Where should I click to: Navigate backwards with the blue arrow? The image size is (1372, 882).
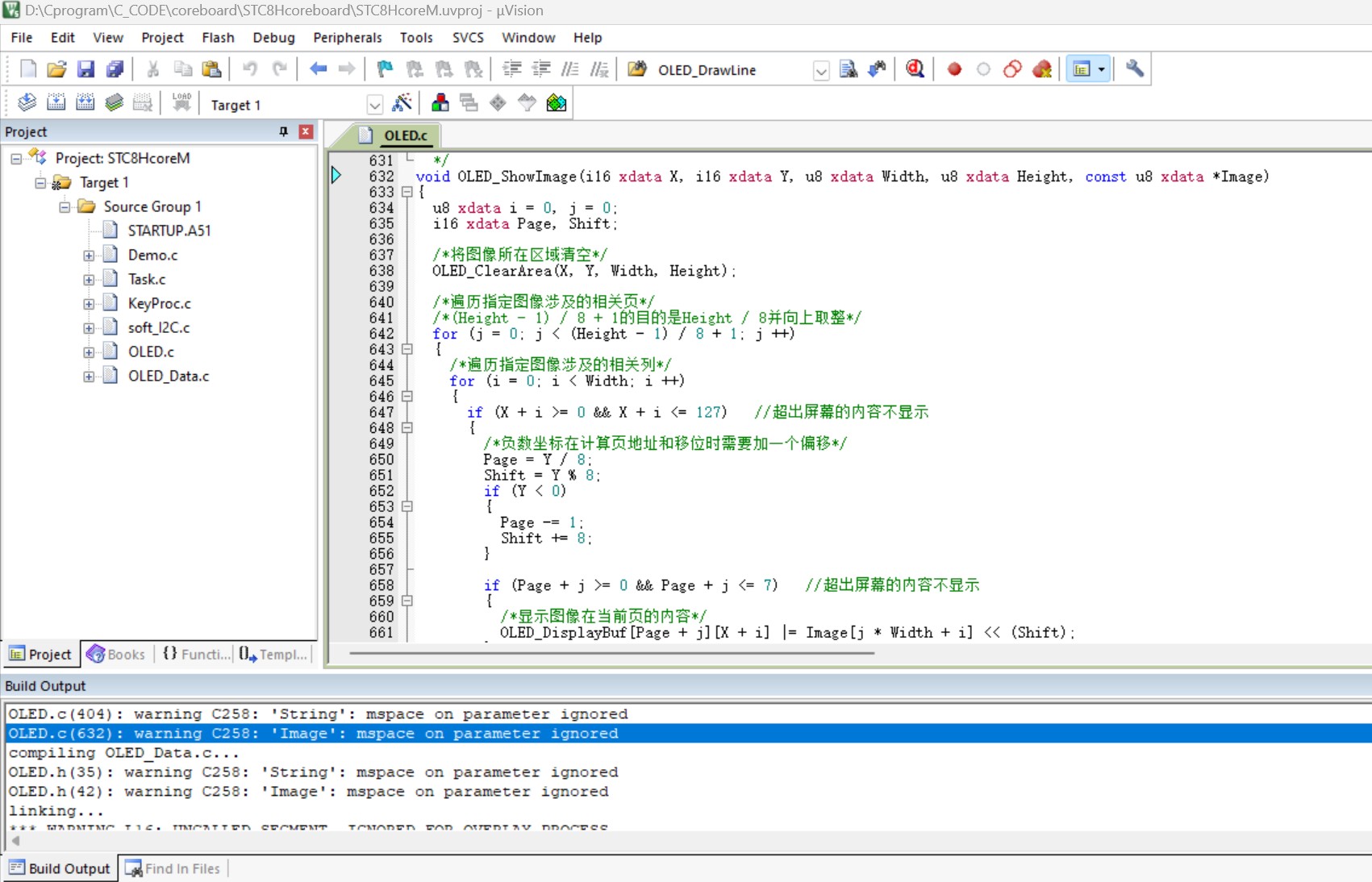(x=318, y=69)
